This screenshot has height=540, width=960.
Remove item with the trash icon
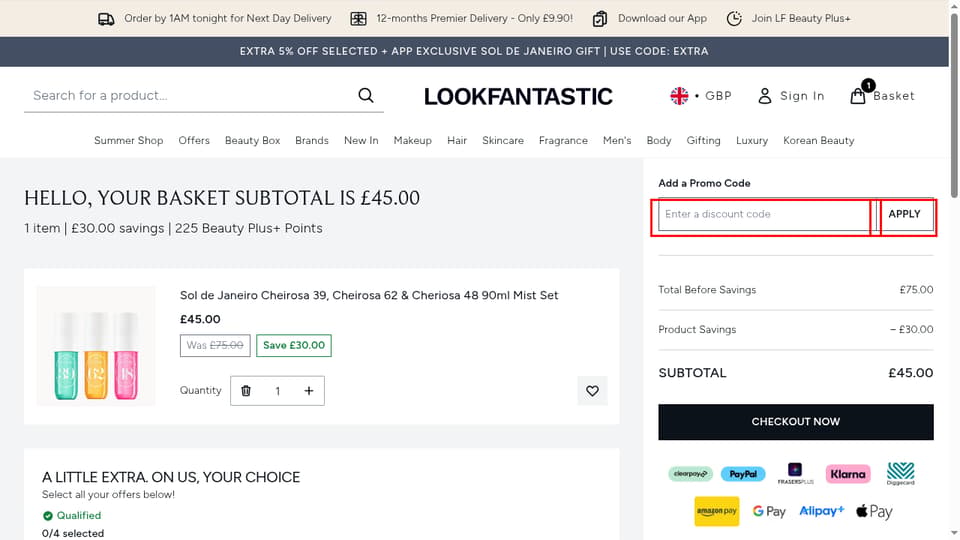246,391
